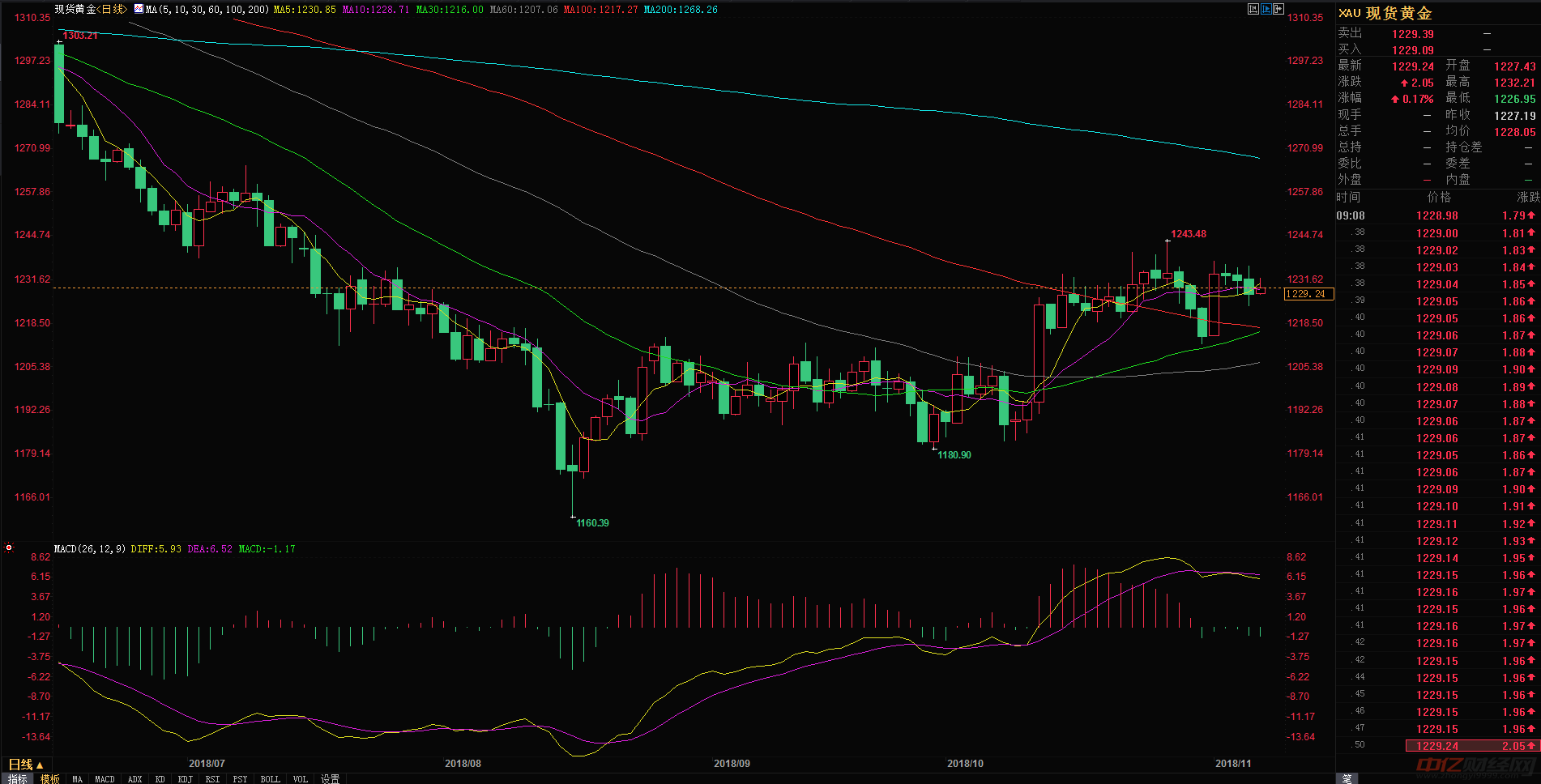Open the 日线 period dropdown
This screenshot has width=1541, height=784.
[x=25, y=765]
